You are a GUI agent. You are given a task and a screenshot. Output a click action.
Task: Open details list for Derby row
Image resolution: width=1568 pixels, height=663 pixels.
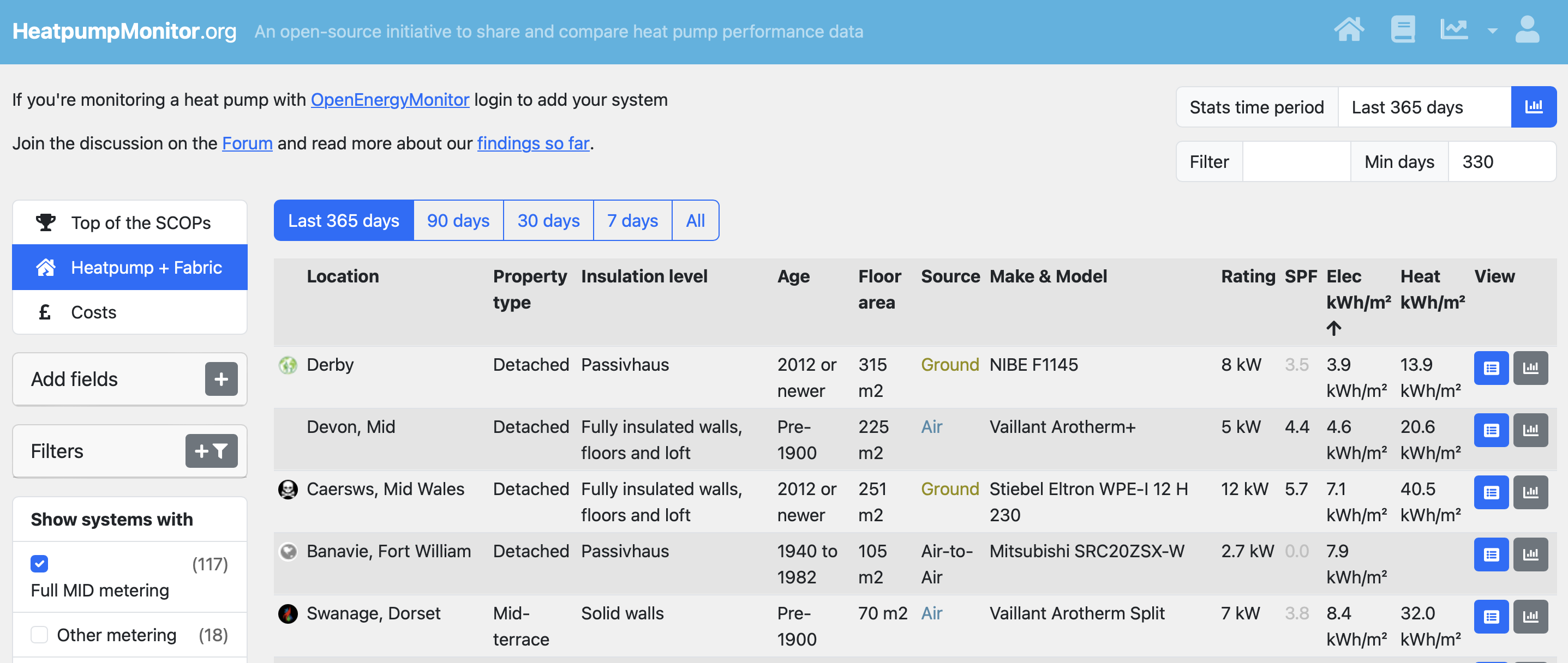pos(1491,367)
